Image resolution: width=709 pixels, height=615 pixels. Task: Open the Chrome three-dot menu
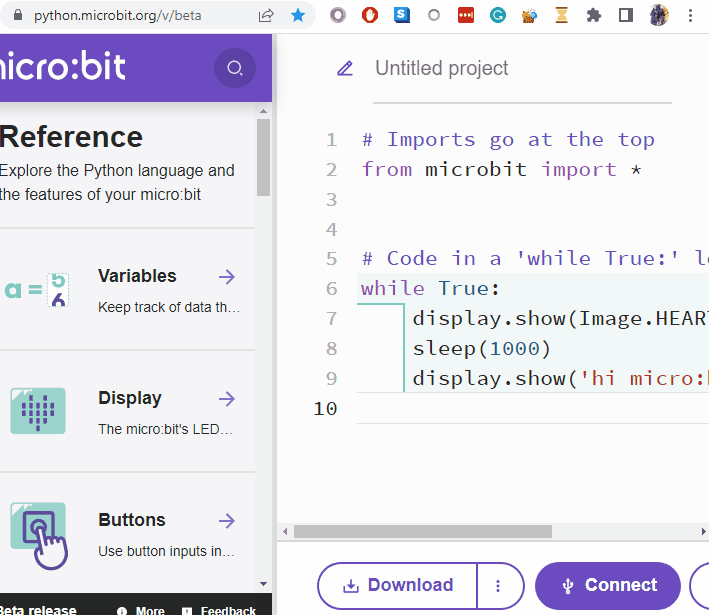point(690,15)
